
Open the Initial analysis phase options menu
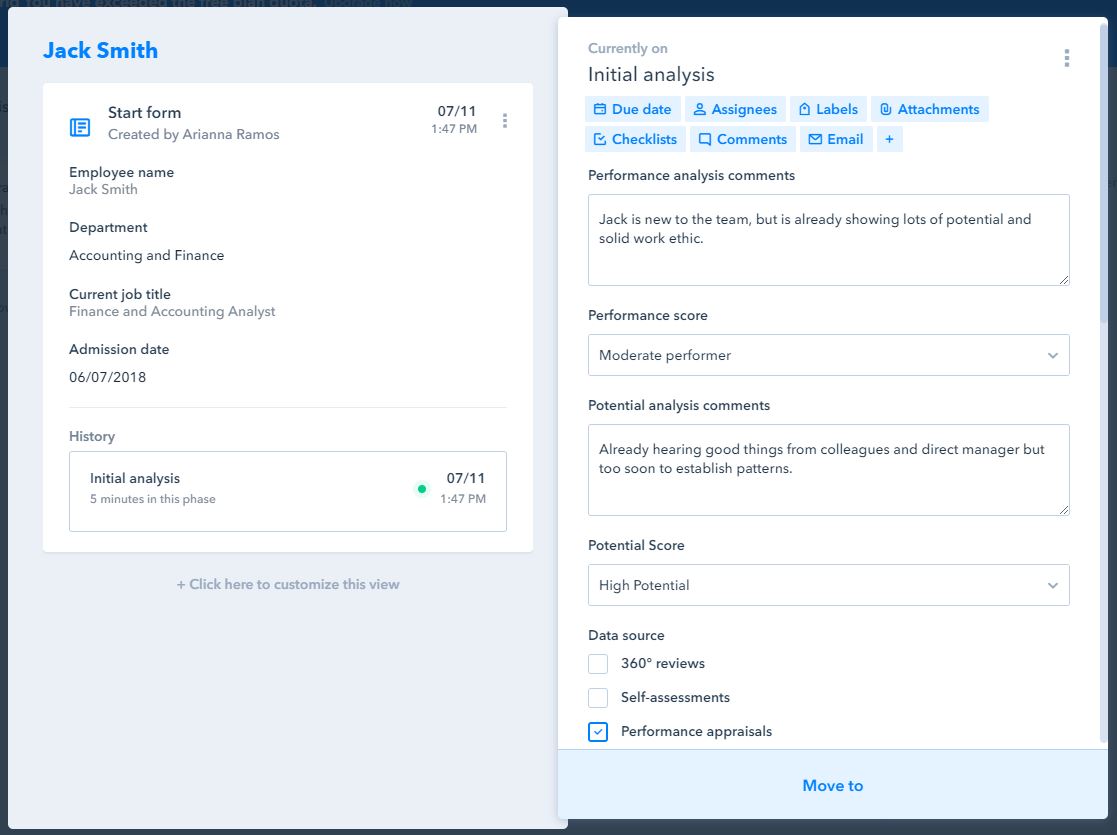click(x=1066, y=58)
